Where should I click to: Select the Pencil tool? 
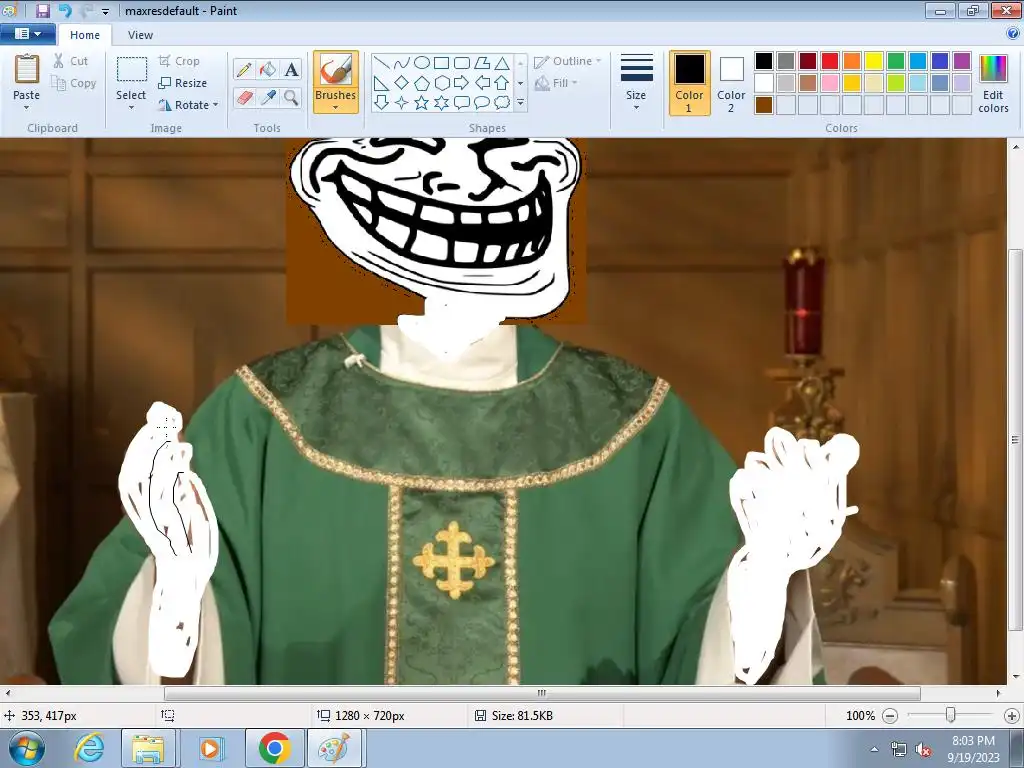[244, 69]
